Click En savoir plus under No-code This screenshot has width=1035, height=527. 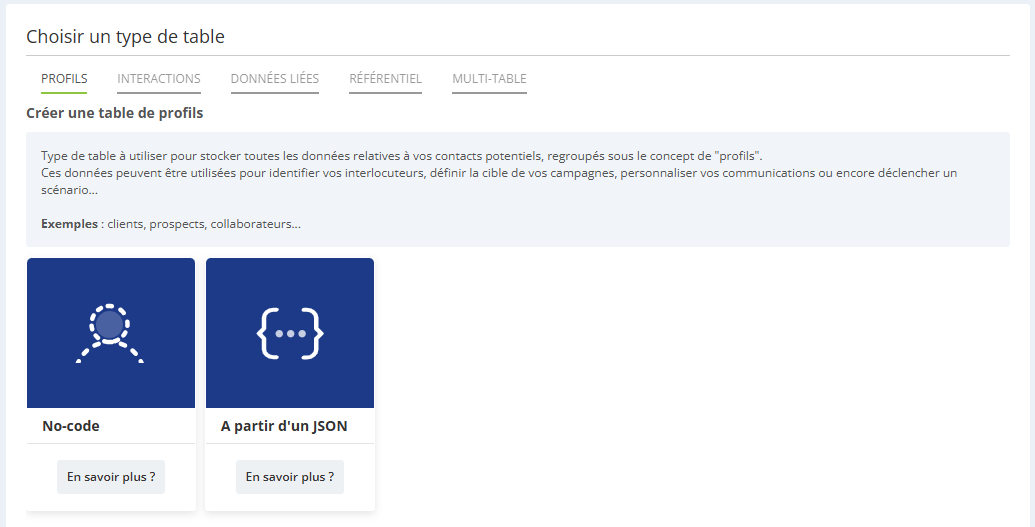click(111, 477)
